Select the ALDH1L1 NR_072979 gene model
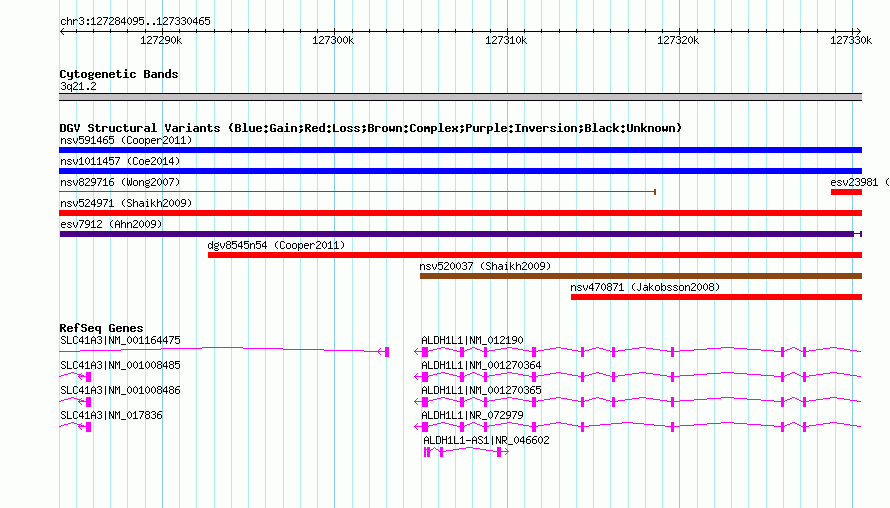This screenshot has height=508, width=890. (x=638, y=427)
